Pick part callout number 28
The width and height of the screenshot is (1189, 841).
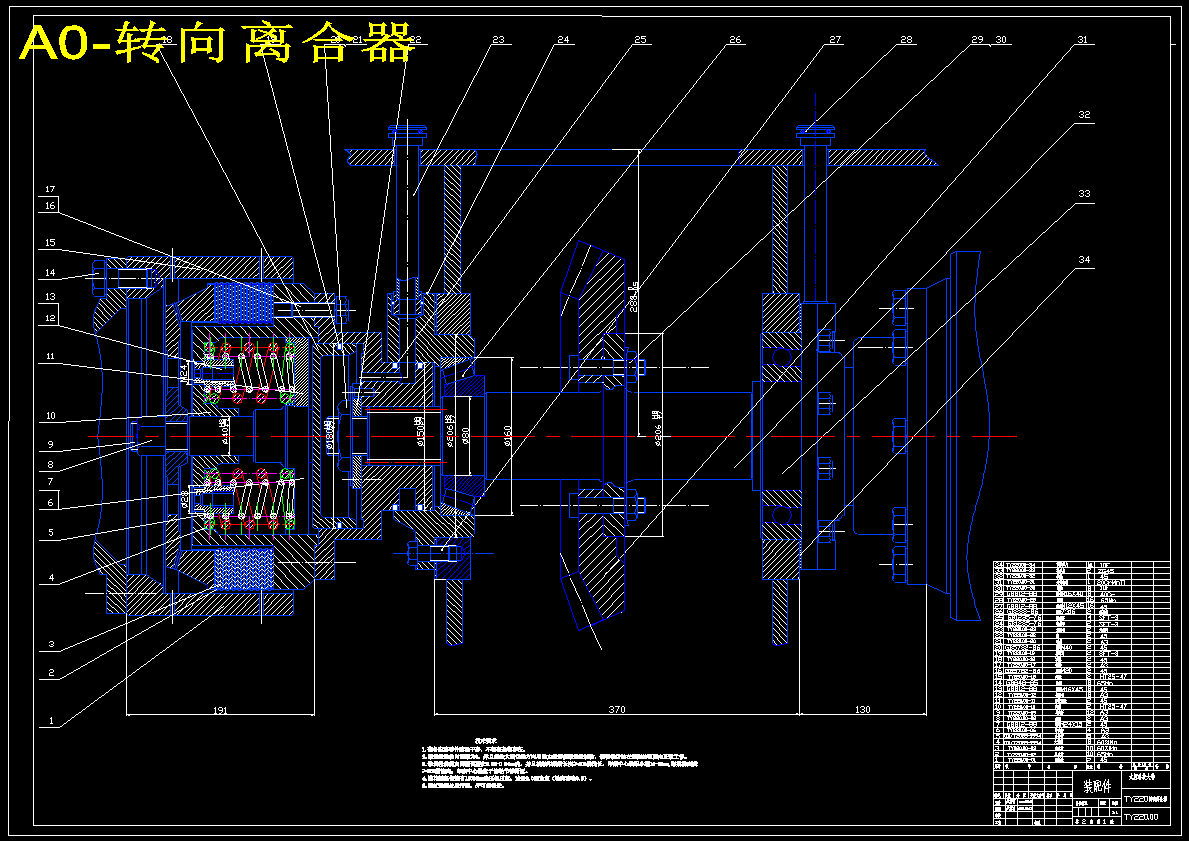[x=906, y=40]
